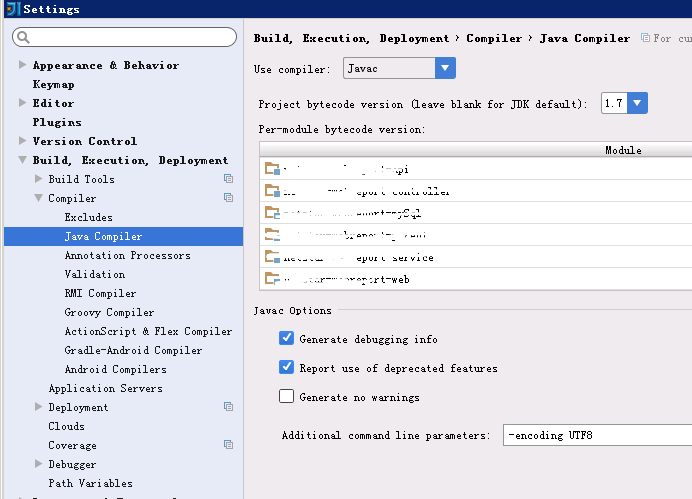The height and width of the screenshot is (499, 692).
Task: Click project-level icon beside Coverage item
Action: 228,445
